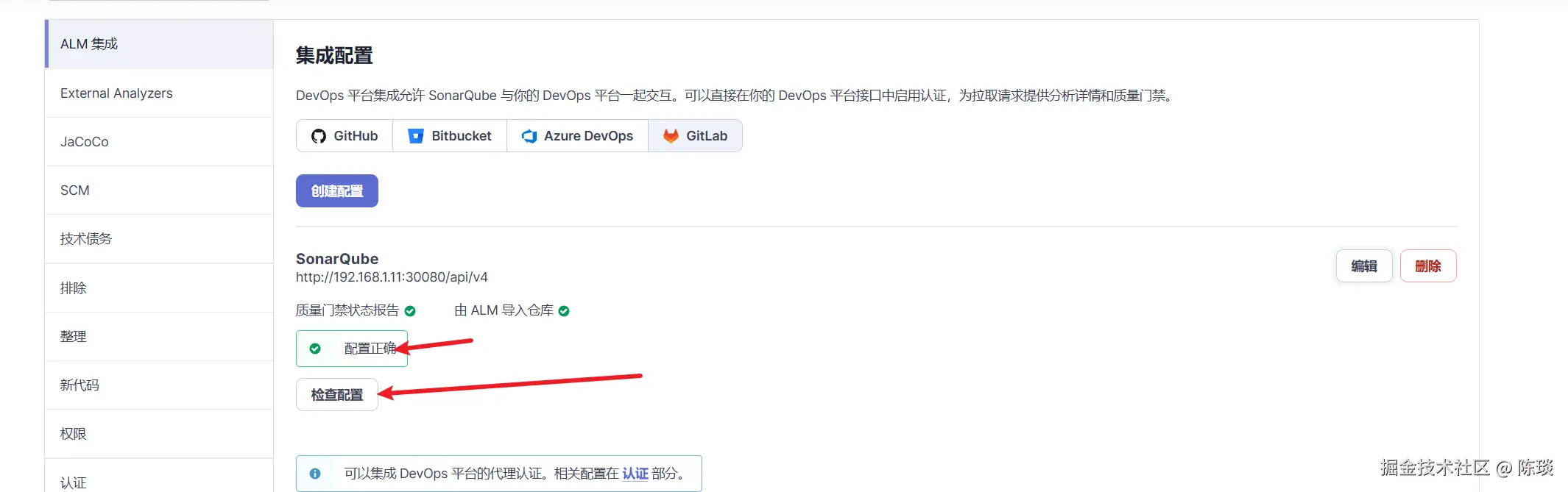Image resolution: width=1568 pixels, height=492 pixels.
Task: Switch to the GitHub tab
Action: (x=345, y=136)
